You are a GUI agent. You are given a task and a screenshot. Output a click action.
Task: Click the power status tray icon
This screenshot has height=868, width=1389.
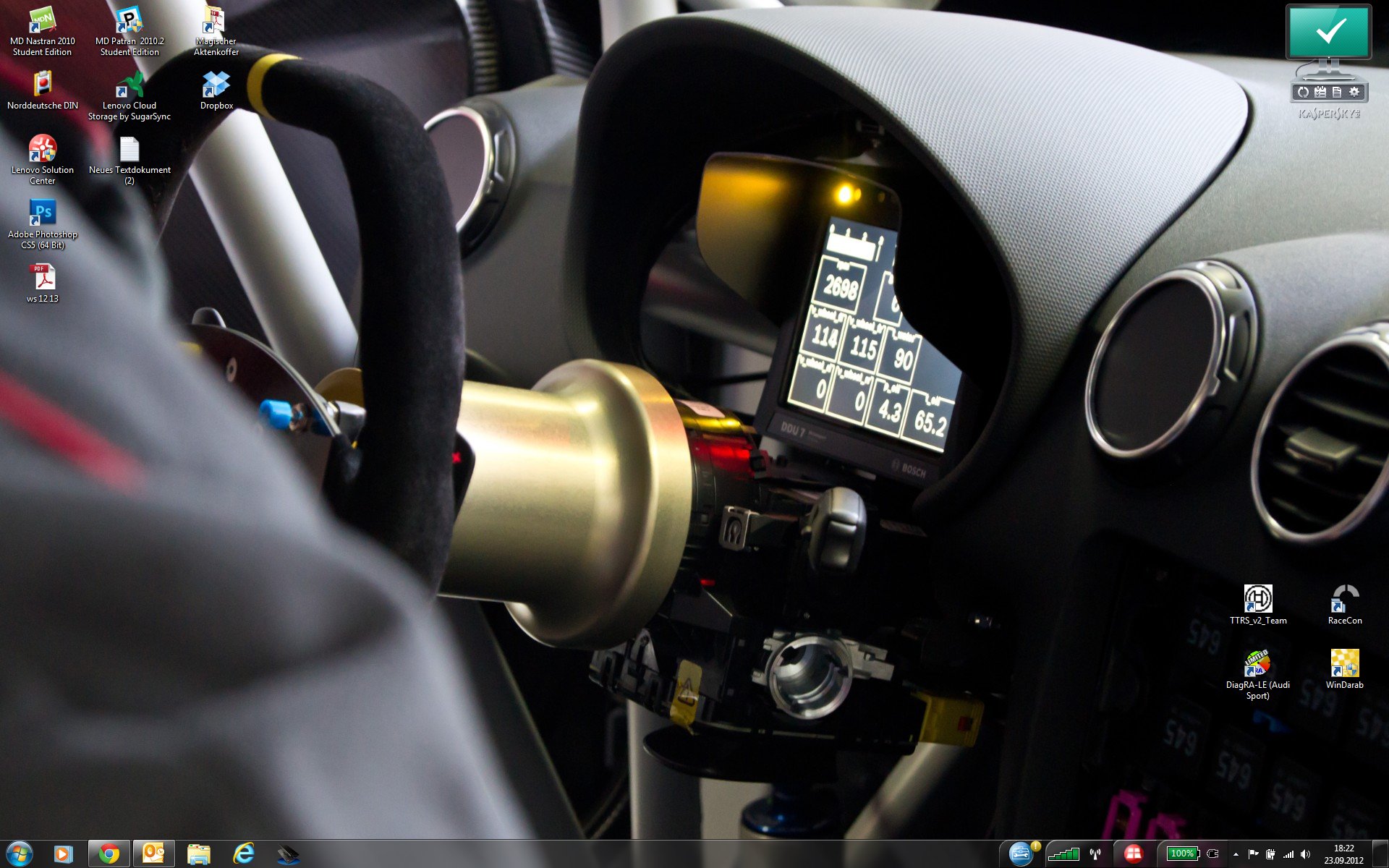(x=1270, y=854)
